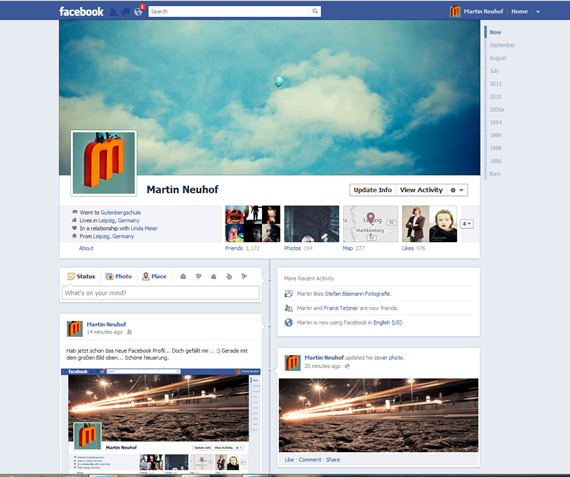570x477 pixels.
Task: Open the Photos thumbnail
Action: (x=312, y=224)
